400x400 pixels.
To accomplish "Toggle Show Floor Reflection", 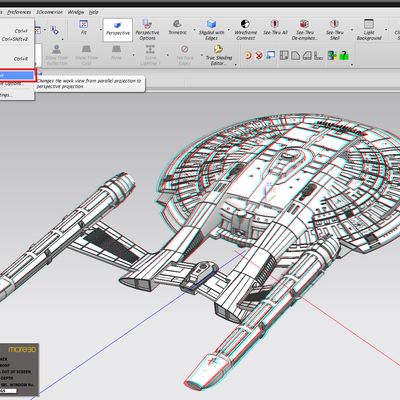I will pyautogui.click(x=57, y=55).
